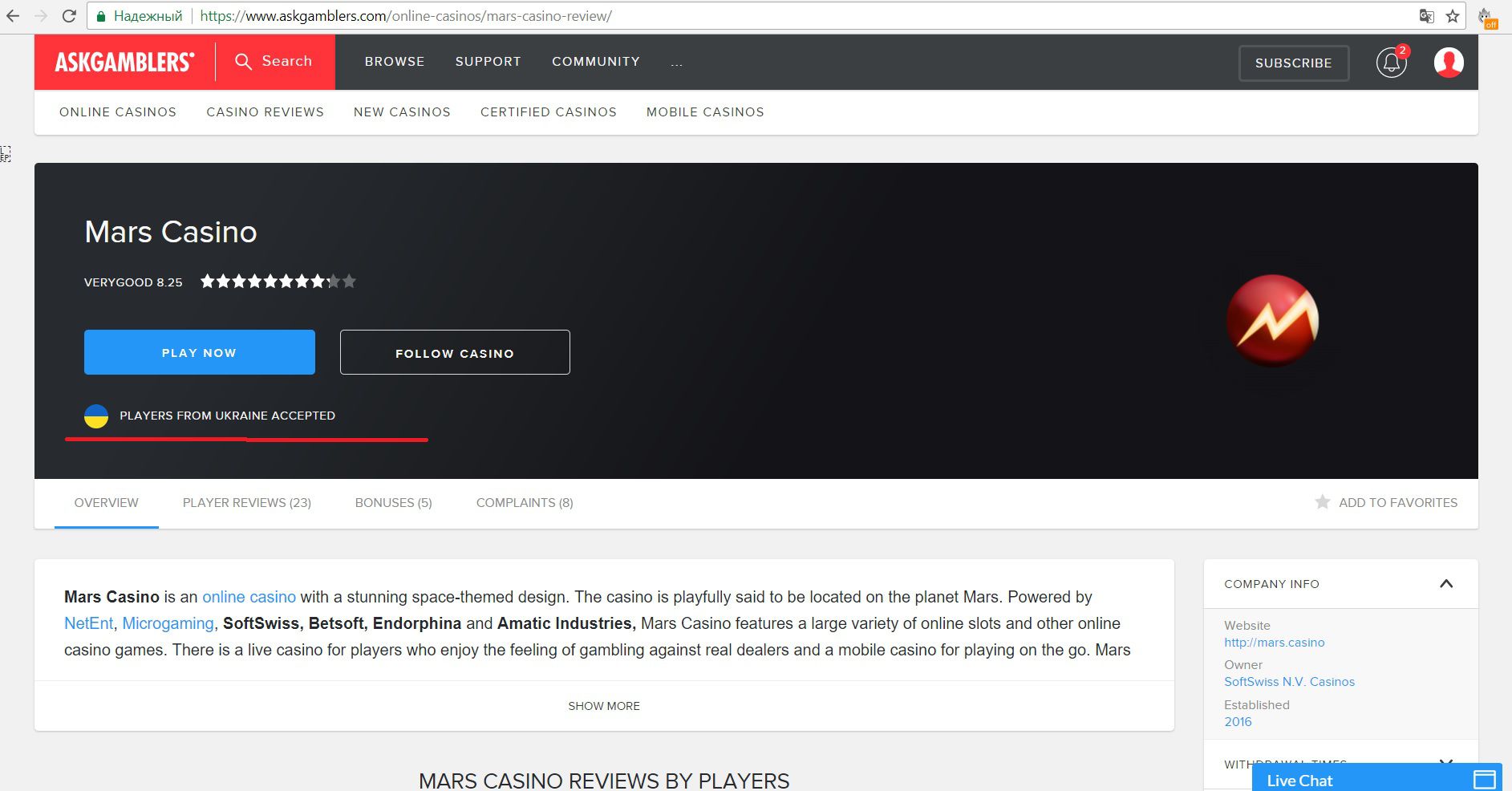Click the Live Chat window icon
The width and height of the screenshot is (1512, 791).
[x=1485, y=779]
